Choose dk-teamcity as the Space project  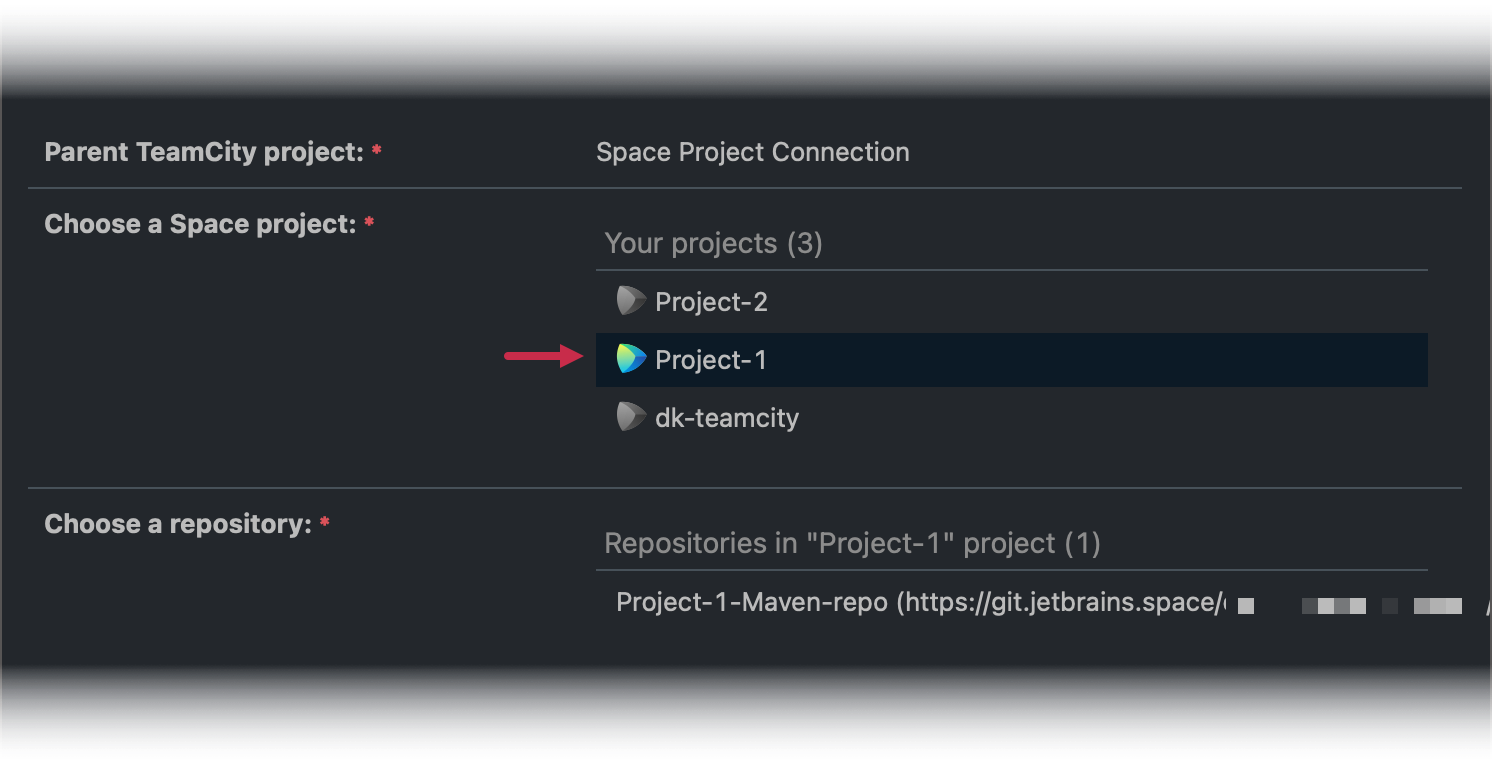pos(725,417)
